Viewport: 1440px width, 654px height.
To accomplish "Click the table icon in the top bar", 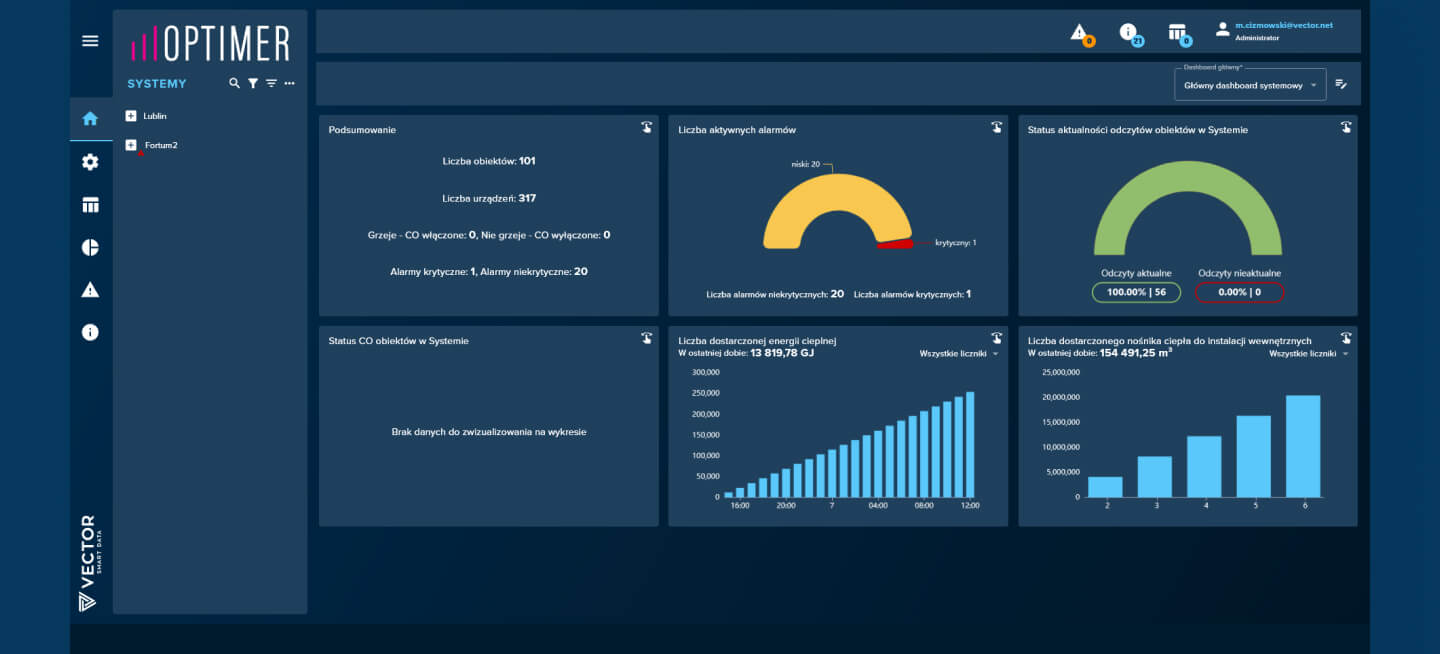I will point(1177,32).
